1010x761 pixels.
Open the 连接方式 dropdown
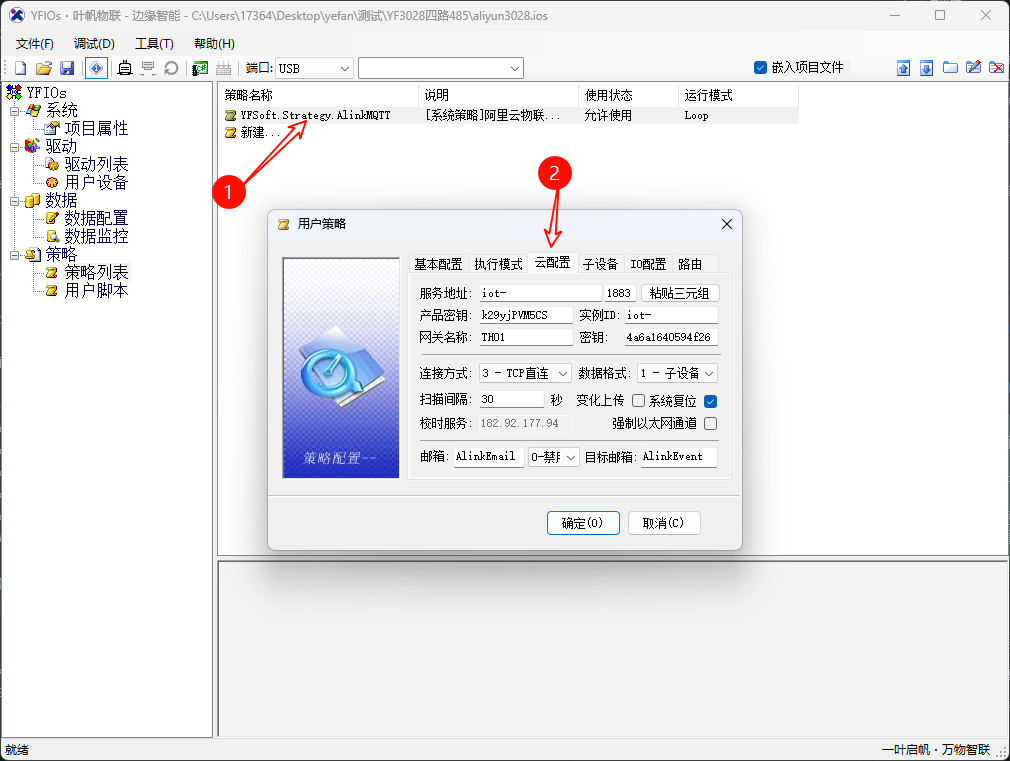[x=563, y=373]
